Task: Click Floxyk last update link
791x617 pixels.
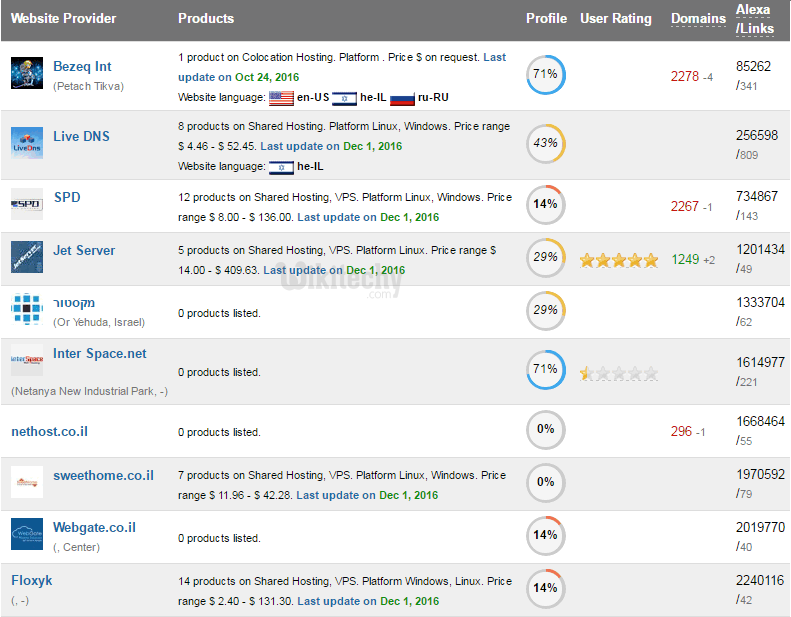Action: (x=368, y=601)
